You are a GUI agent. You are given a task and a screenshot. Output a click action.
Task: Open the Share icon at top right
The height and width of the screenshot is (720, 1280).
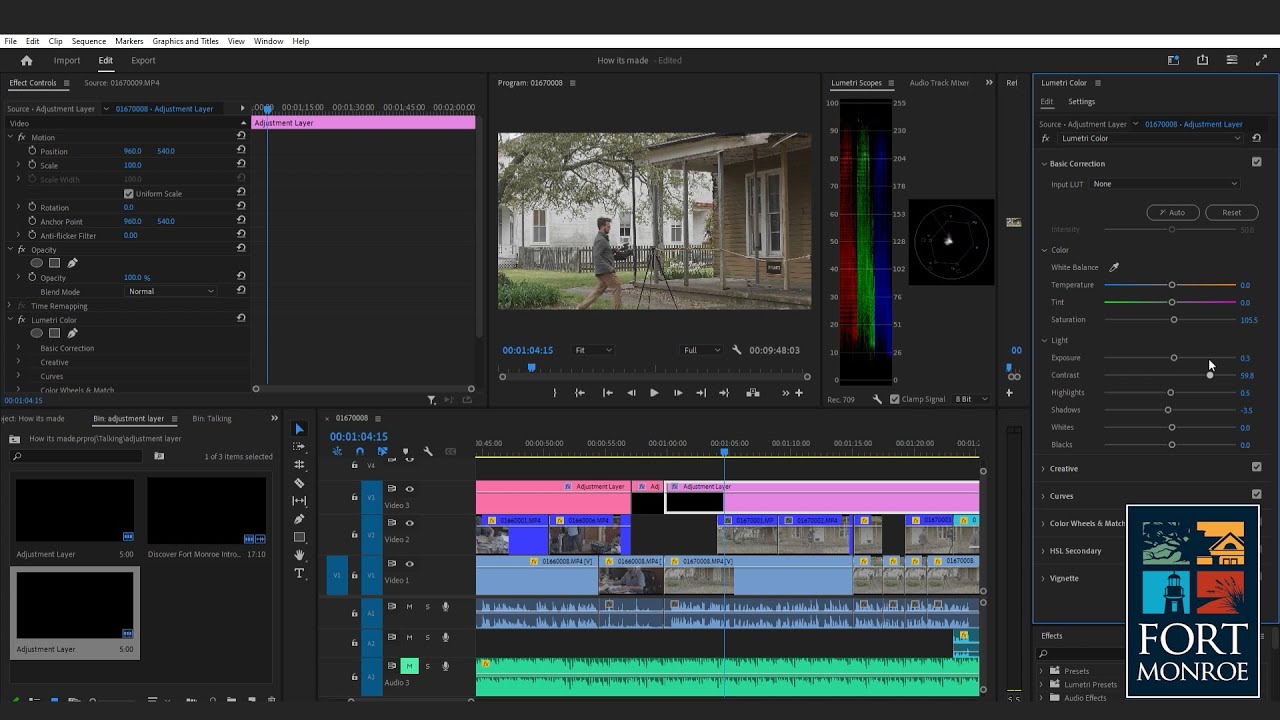click(x=1202, y=61)
